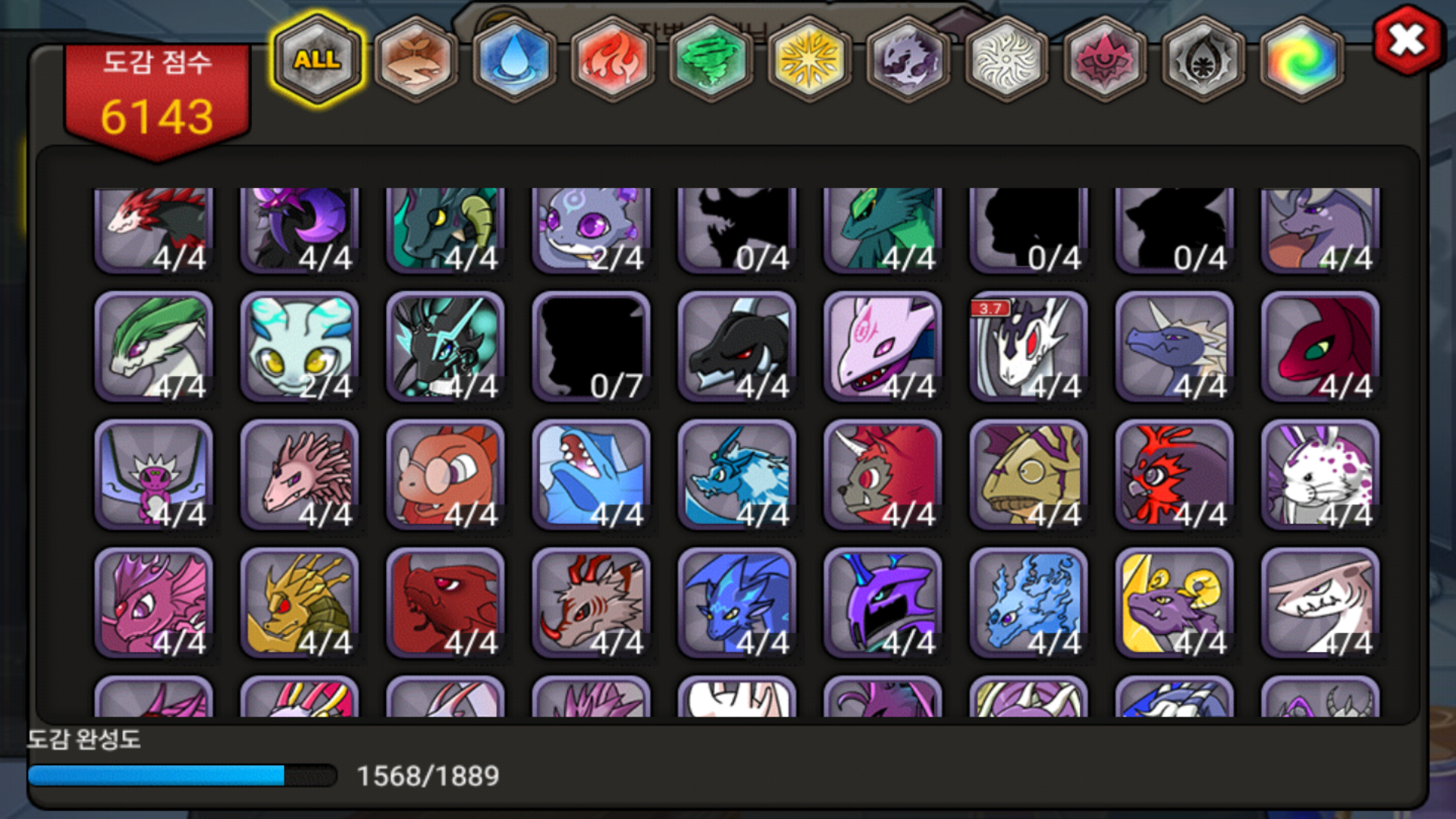Click the blue encyclopedia completion progress bar
1456x819 pixels.
182,776
